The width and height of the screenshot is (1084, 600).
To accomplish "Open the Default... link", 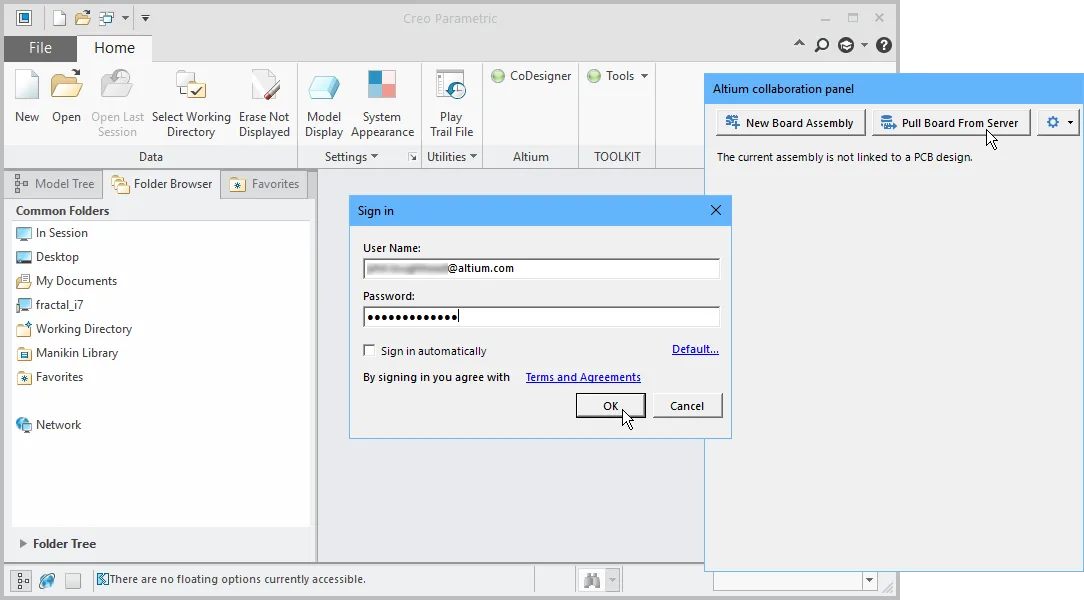I will pos(695,349).
